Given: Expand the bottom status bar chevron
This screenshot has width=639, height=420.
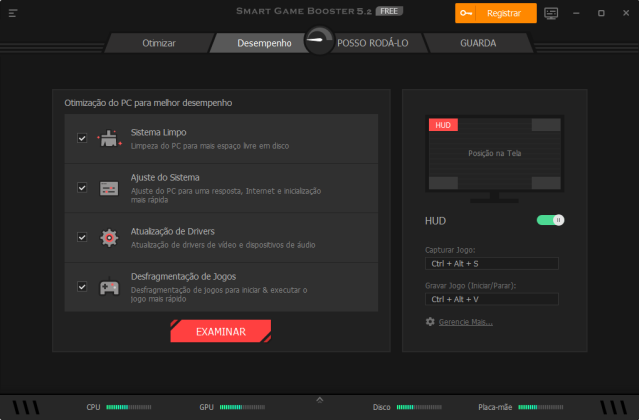Looking at the screenshot, I should point(320,400).
